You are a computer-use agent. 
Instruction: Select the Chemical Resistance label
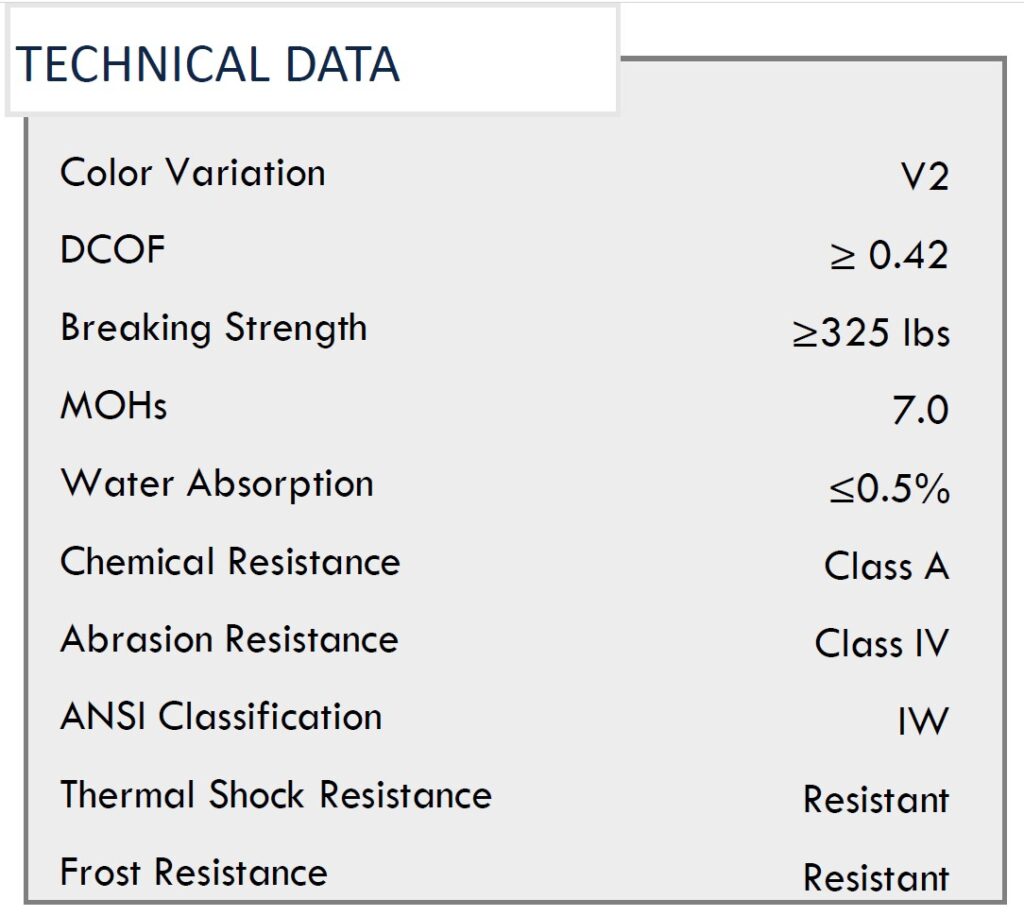coord(230,561)
